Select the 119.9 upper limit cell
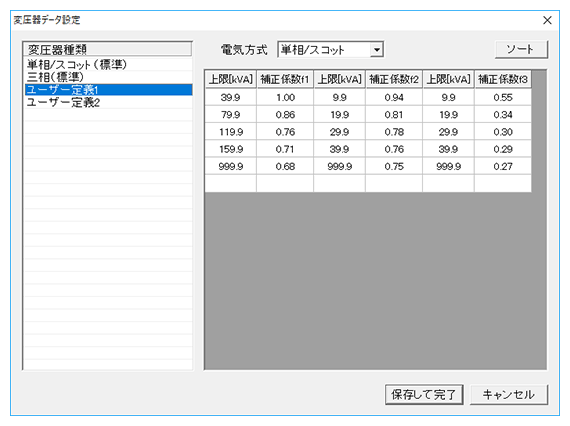This screenshot has width=570, height=426. pos(231,132)
